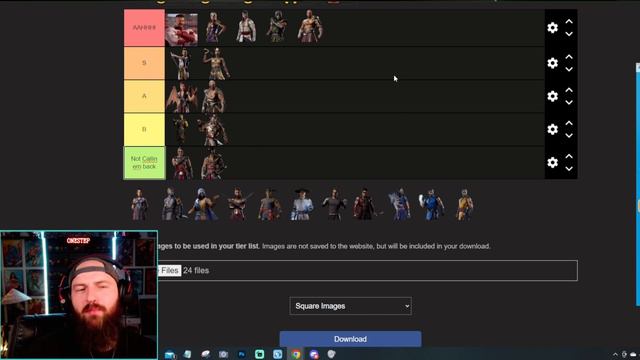640x360 pixels.
Task: Open the first taskbar icon with blue folder
Action: coord(170,354)
